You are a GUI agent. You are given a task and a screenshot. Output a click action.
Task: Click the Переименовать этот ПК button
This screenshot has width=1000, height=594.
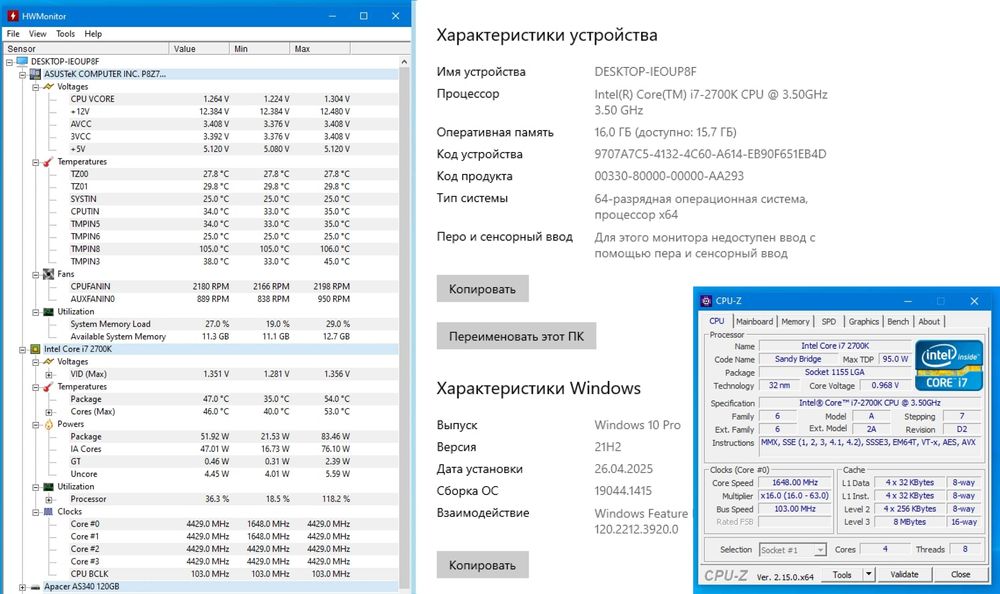click(516, 336)
